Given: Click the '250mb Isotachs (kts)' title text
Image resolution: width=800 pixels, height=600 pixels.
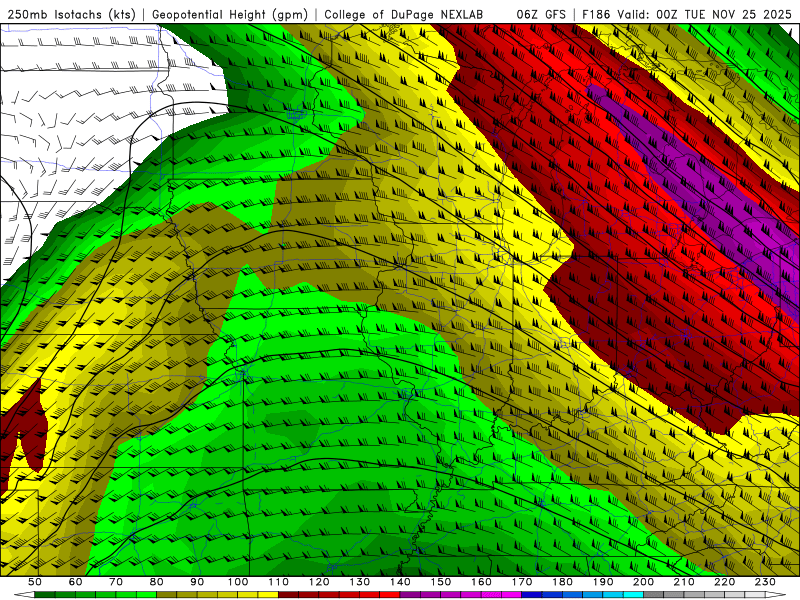Looking at the screenshot, I should 71,14.
